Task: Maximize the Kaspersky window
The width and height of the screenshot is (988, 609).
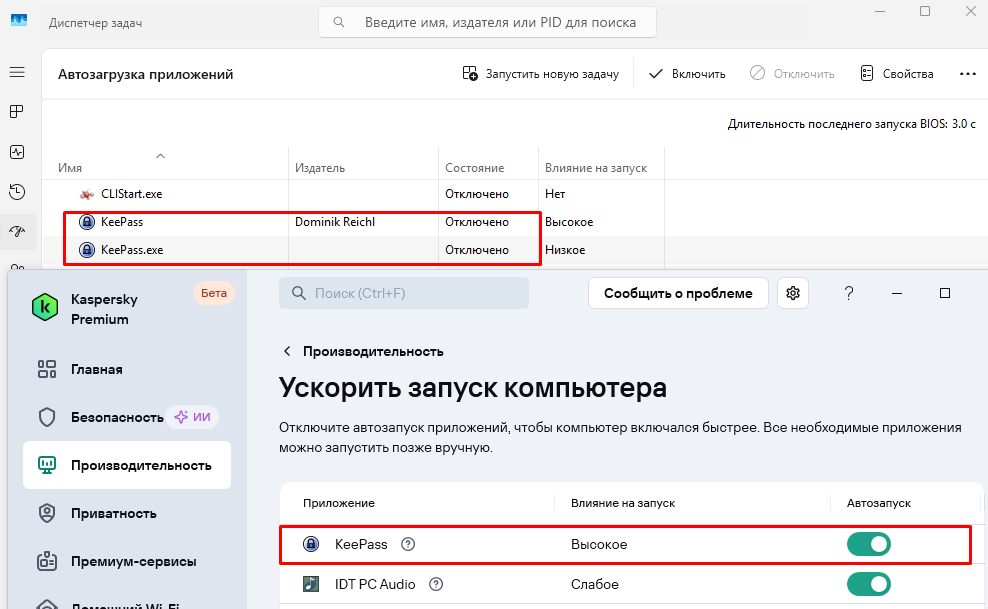Action: click(x=945, y=293)
